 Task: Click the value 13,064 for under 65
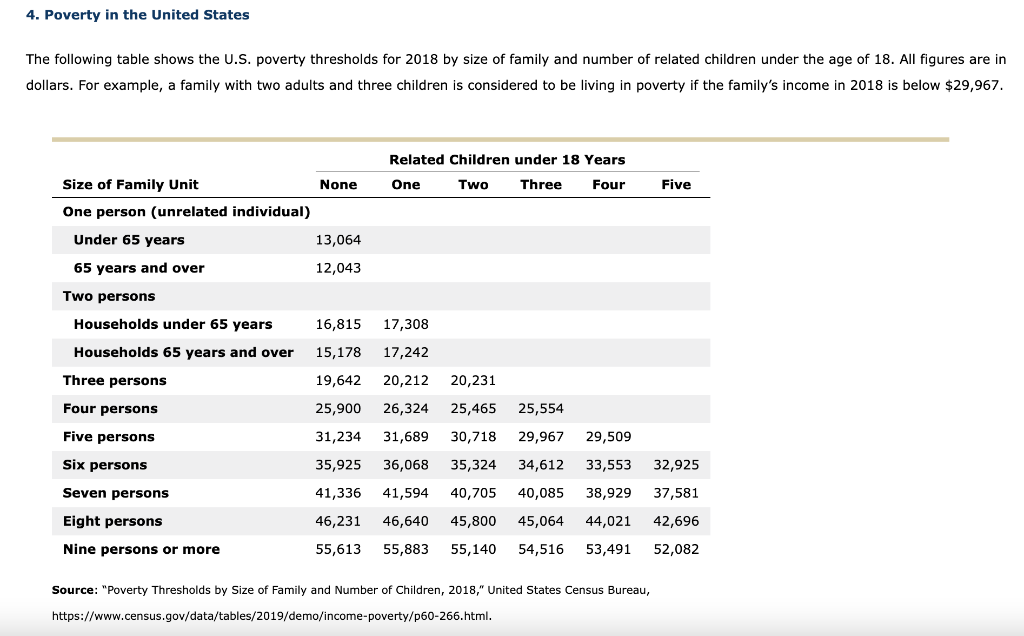[x=339, y=240]
